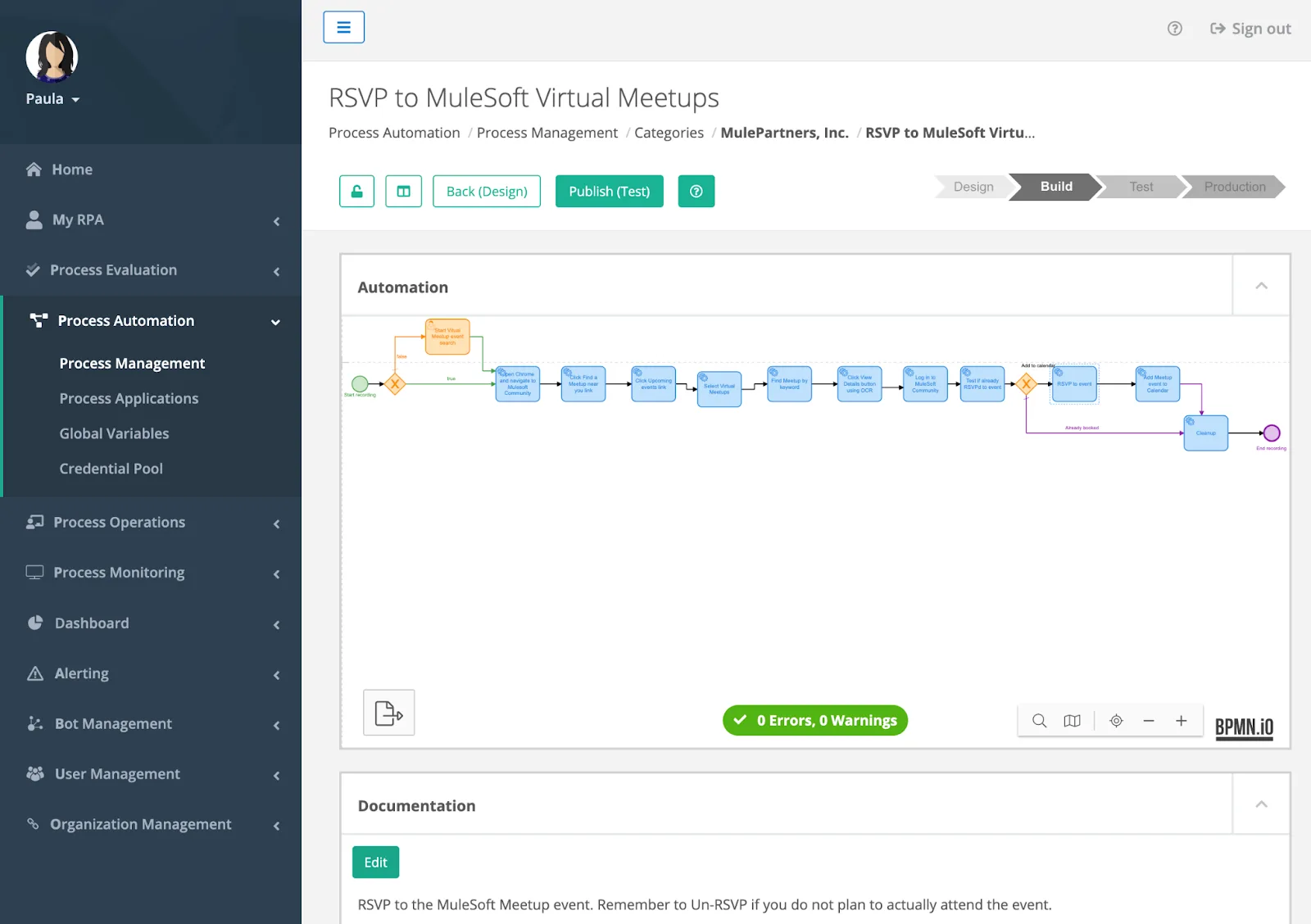
Task: Expand the My RPA sidebar menu
Action: pos(151,220)
